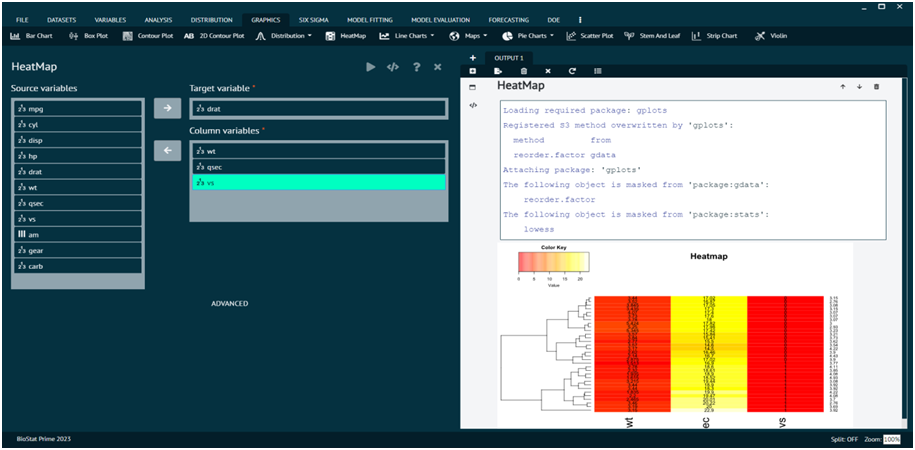915x450 pixels.
Task: Move HeatMap output down with arrow
Action: click(x=859, y=86)
